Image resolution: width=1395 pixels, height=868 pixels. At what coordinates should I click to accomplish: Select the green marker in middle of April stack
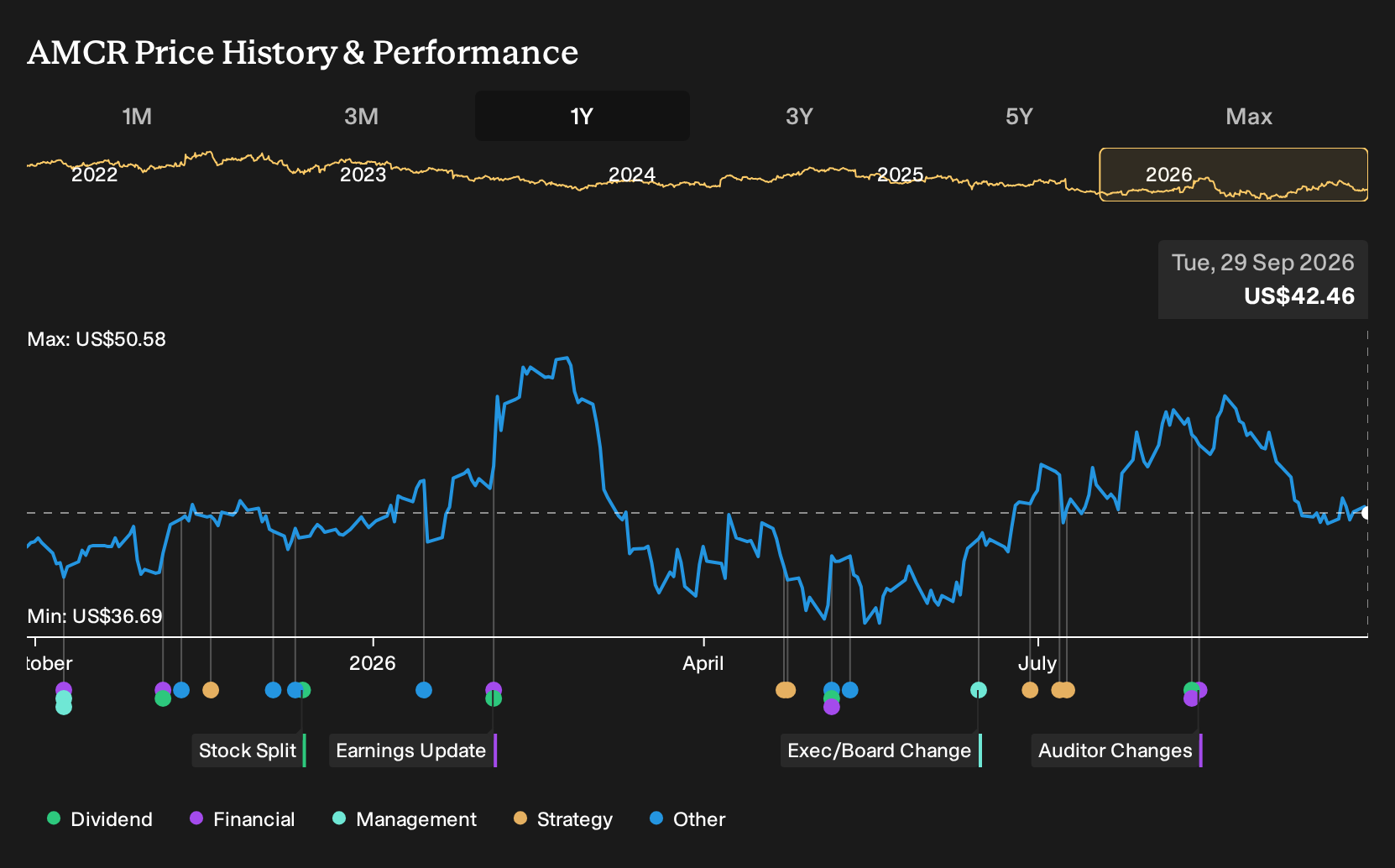831,698
